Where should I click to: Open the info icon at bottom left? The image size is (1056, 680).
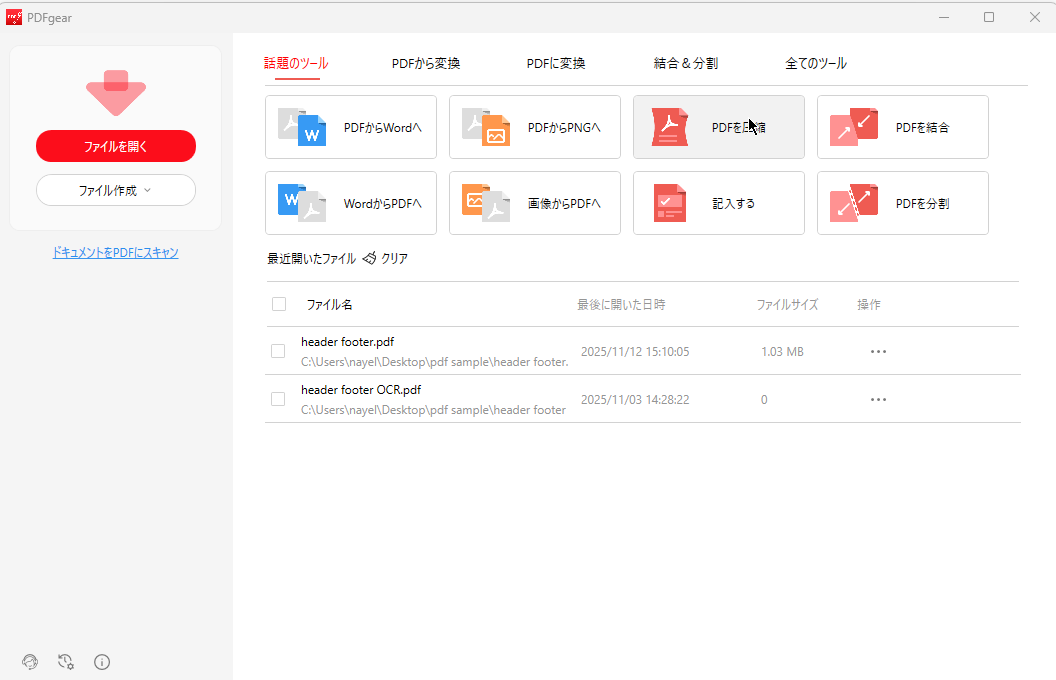101,661
